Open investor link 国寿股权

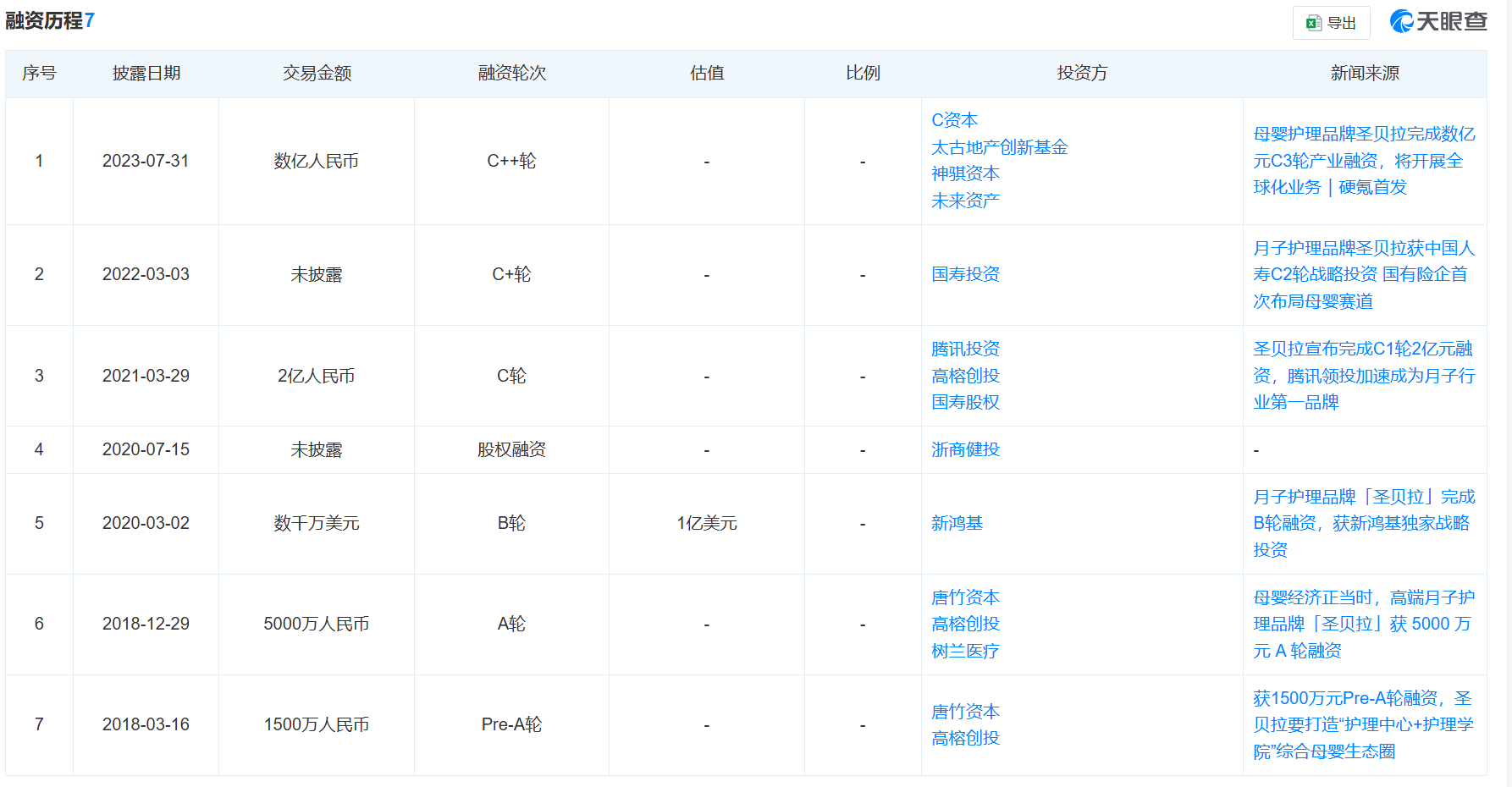[x=965, y=402]
